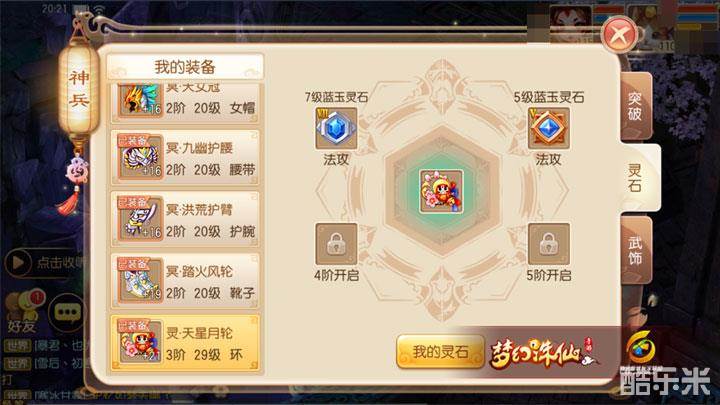The height and width of the screenshot is (405, 720).
Task: Select the locked 5阶开启 slot
Action: click(548, 244)
